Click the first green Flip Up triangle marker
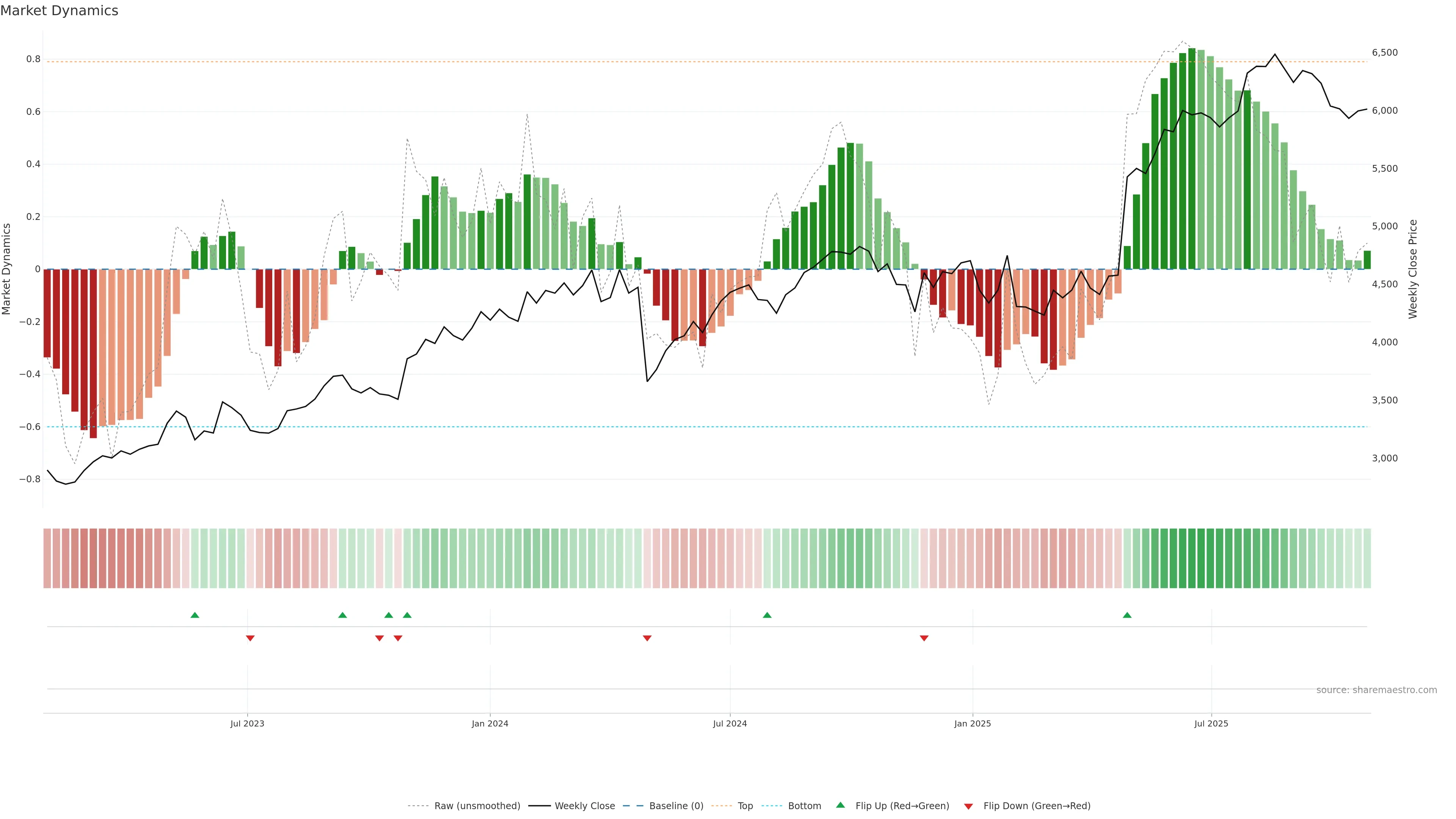1456x819 pixels. [195, 615]
